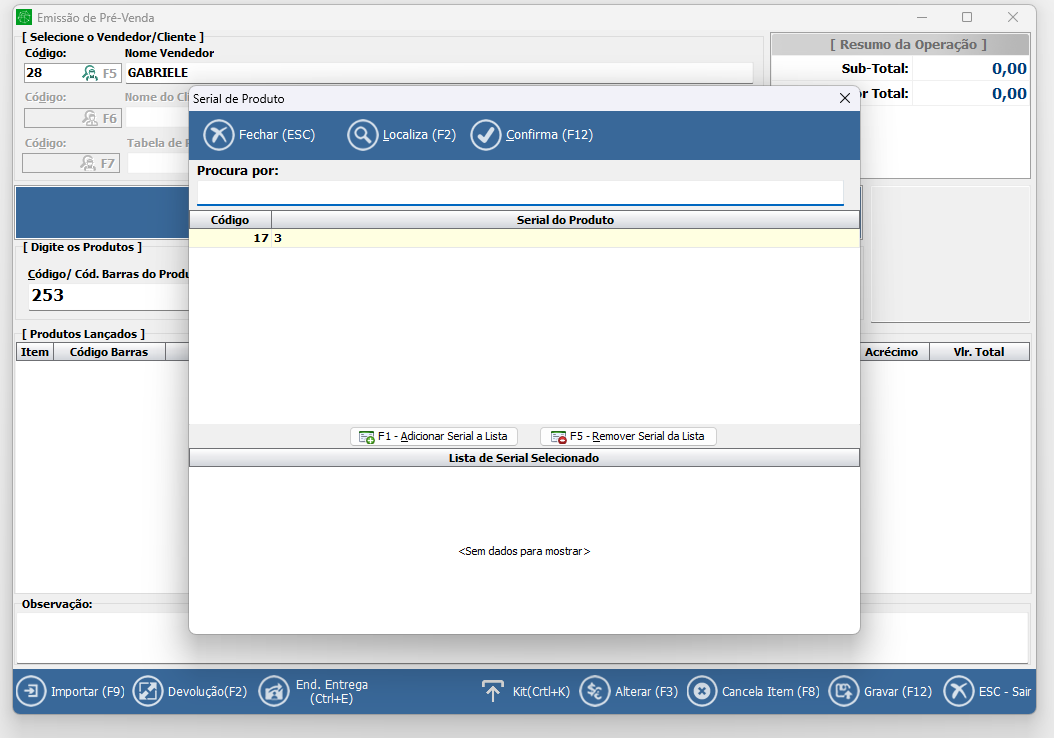Click the Código column header in serial grid
This screenshot has width=1054, height=738.
point(230,220)
